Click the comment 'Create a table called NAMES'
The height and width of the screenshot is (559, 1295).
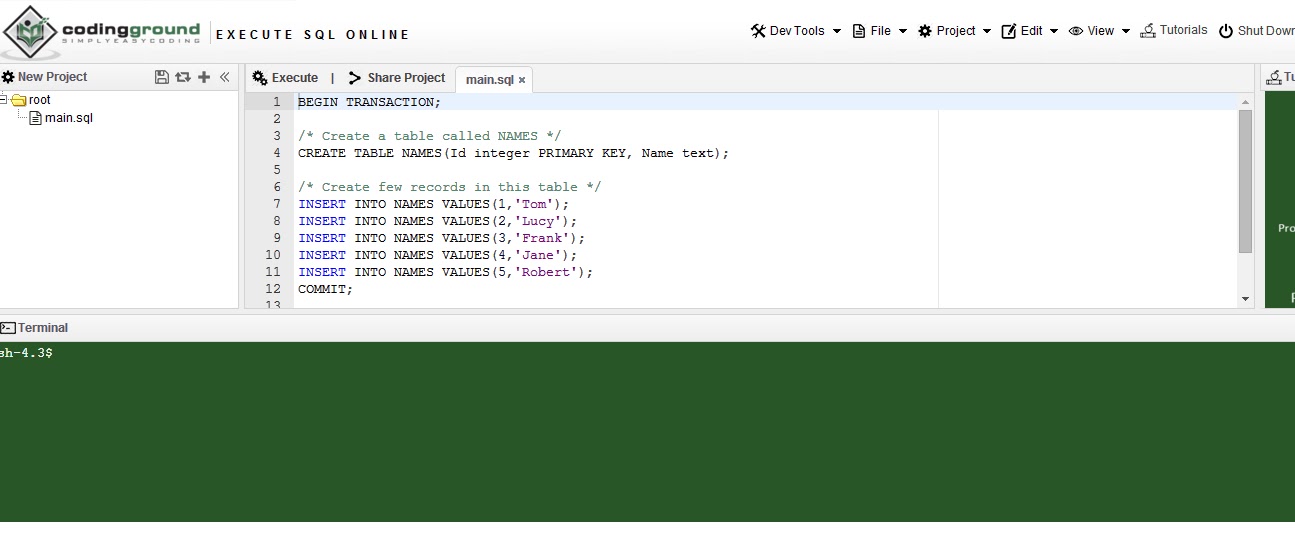429,136
